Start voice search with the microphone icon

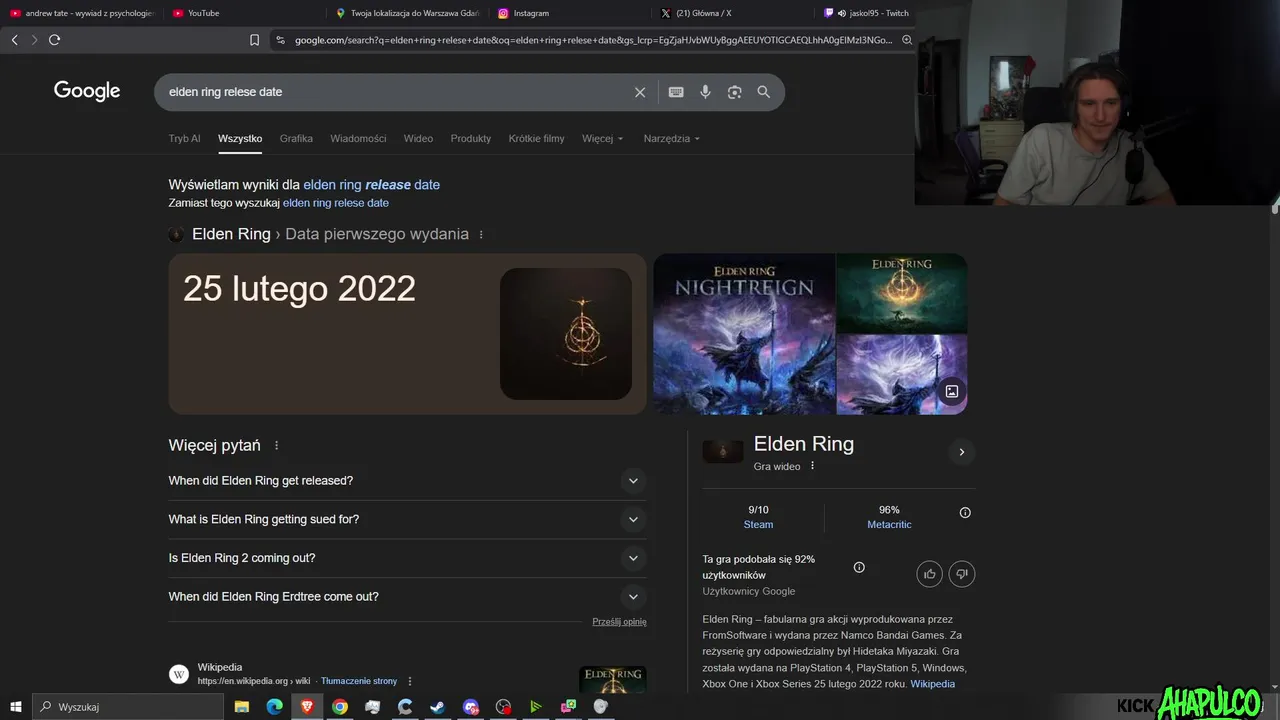pyautogui.click(x=705, y=92)
